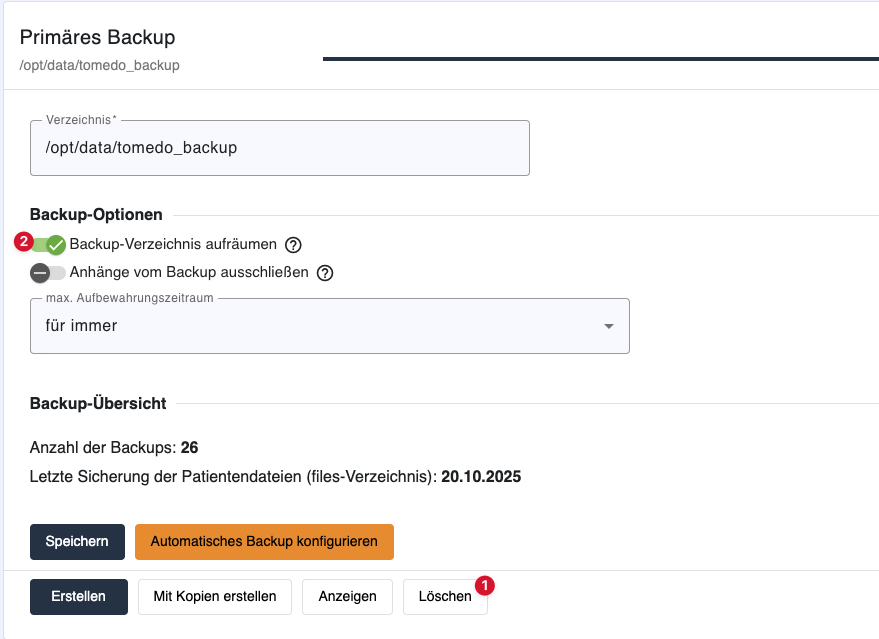This screenshot has height=639, width=879.
Task: Click the red badge numbered 1
Action: (484, 583)
